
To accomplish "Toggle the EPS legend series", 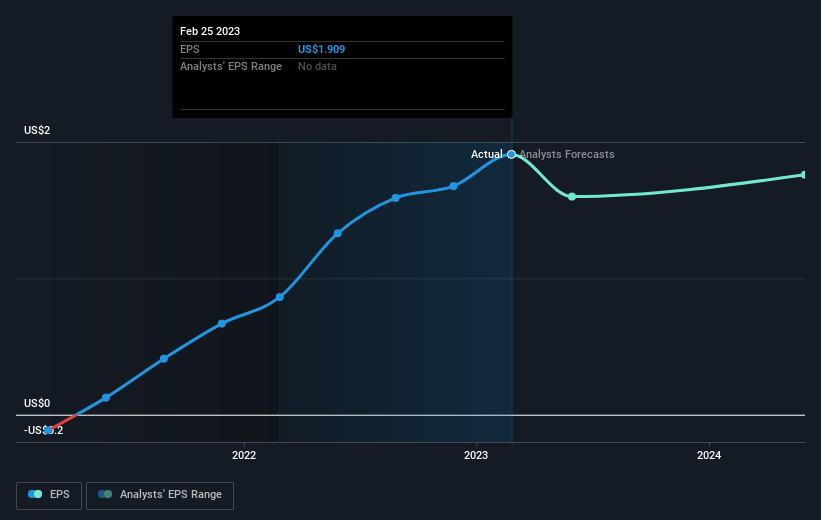I will (x=49, y=495).
